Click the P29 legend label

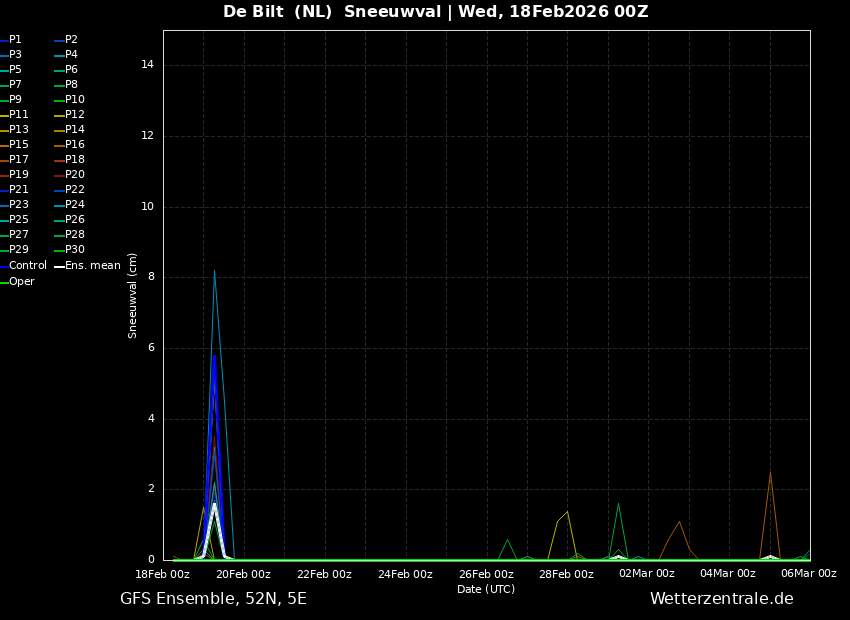click(x=18, y=249)
